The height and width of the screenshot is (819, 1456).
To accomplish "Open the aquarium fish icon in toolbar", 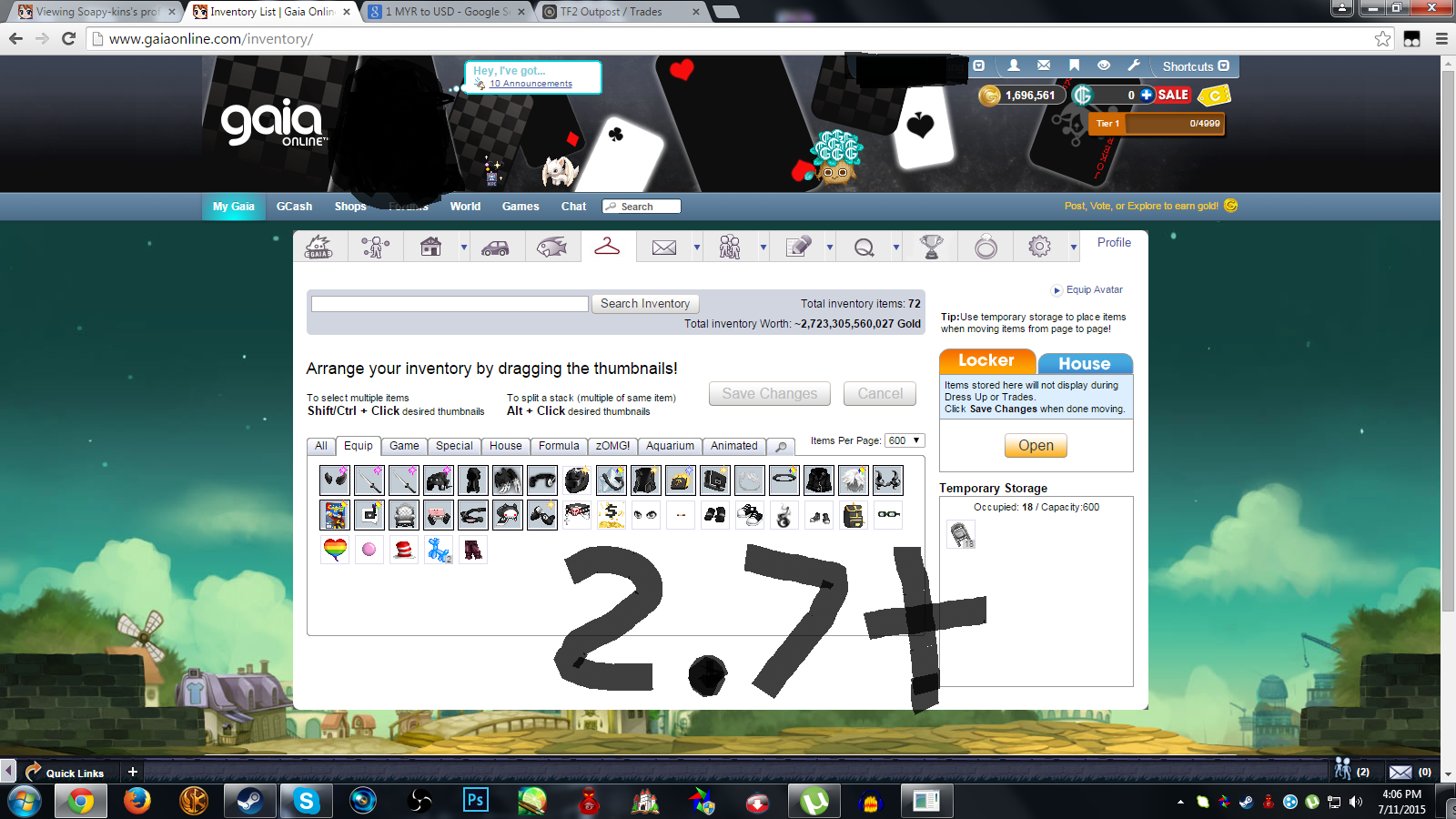I will point(551,247).
